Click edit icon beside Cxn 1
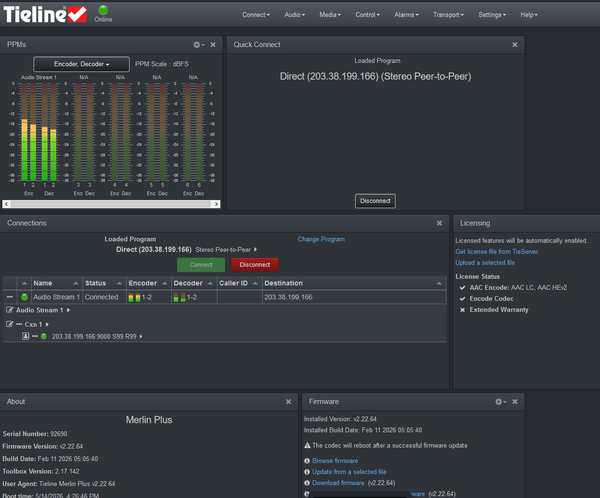 (x=10, y=324)
